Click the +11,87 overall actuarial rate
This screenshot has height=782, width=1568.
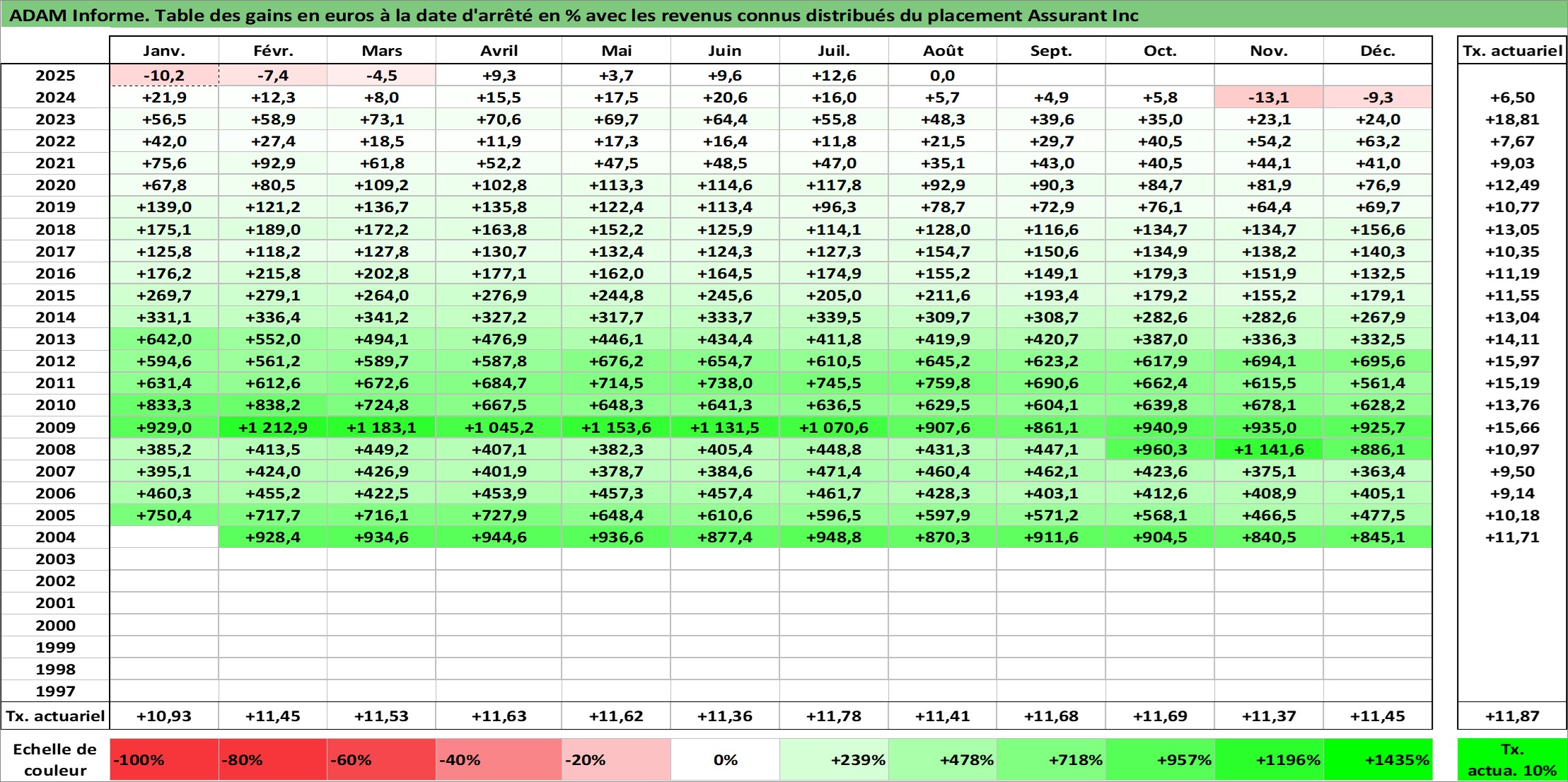(1512, 716)
